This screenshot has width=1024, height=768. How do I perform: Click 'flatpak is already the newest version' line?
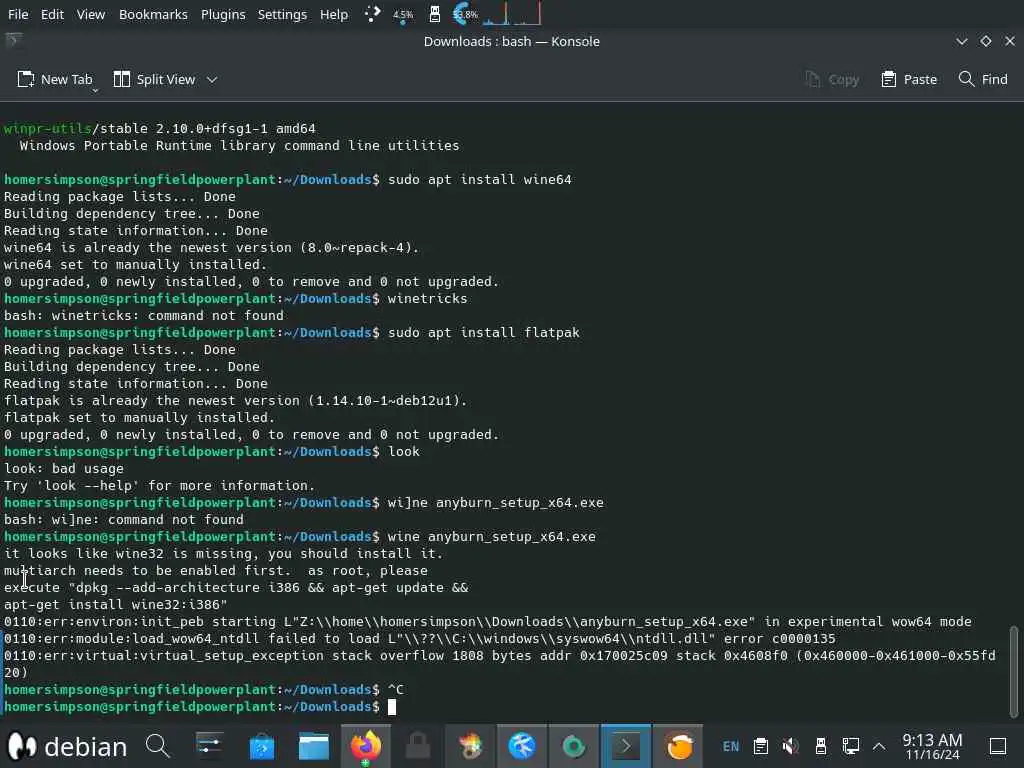pos(236,400)
